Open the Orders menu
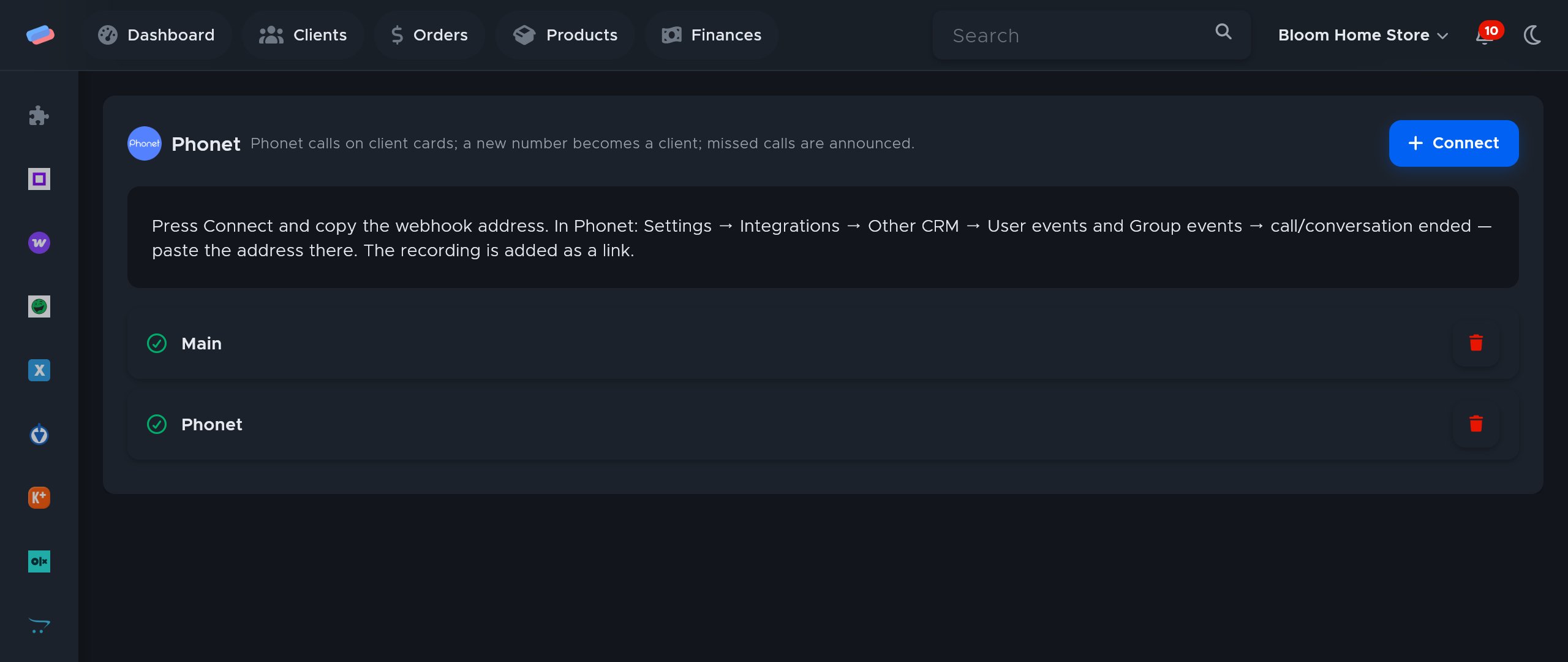1568x662 pixels. (x=429, y=35)
